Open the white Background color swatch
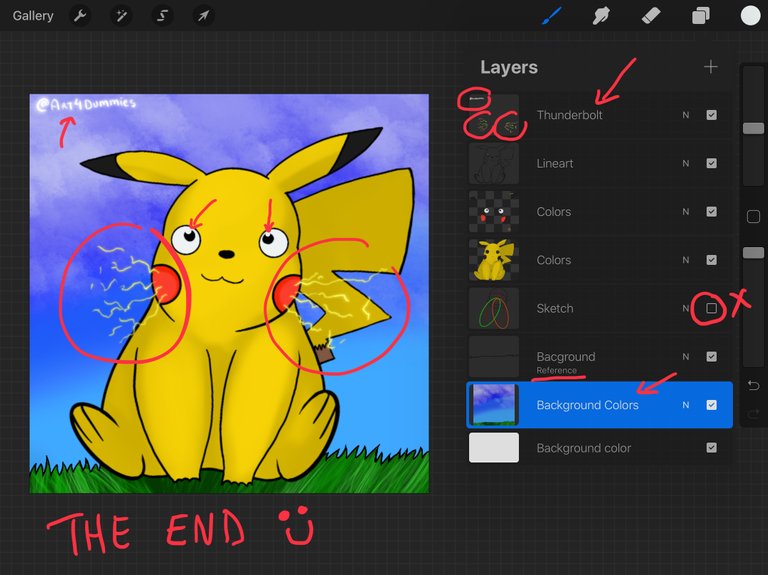Viewport: 768px width, 575px height. point(494,448)
